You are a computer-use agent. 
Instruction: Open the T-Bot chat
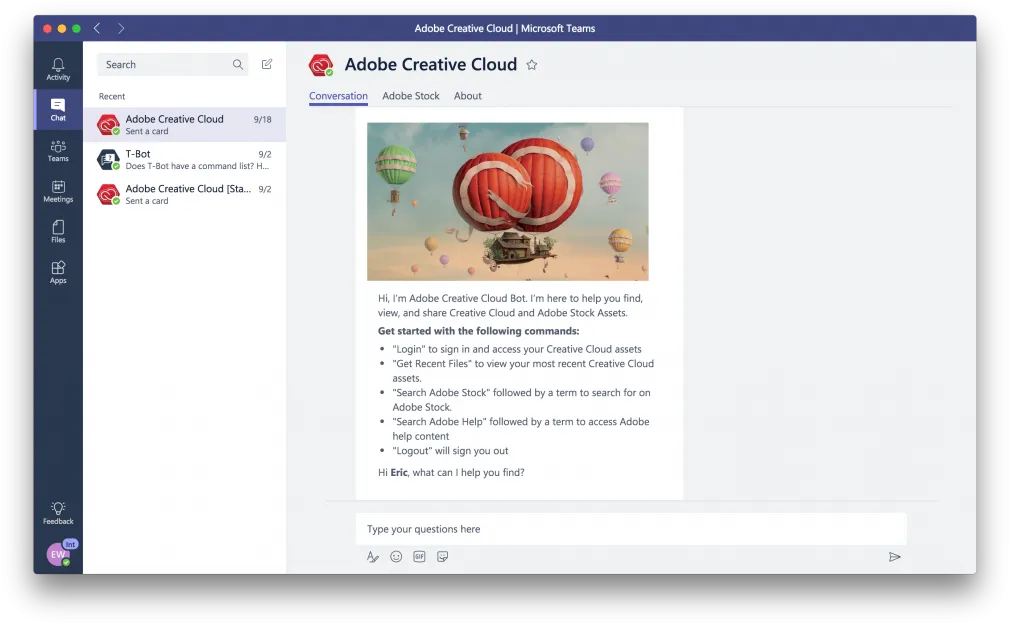(185, 160)
